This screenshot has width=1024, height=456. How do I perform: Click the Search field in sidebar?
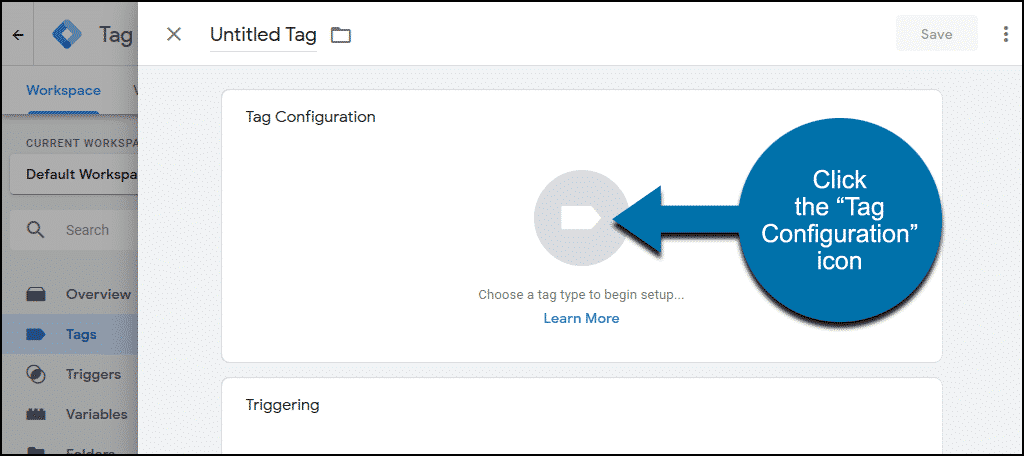click(x=87, y=230)
